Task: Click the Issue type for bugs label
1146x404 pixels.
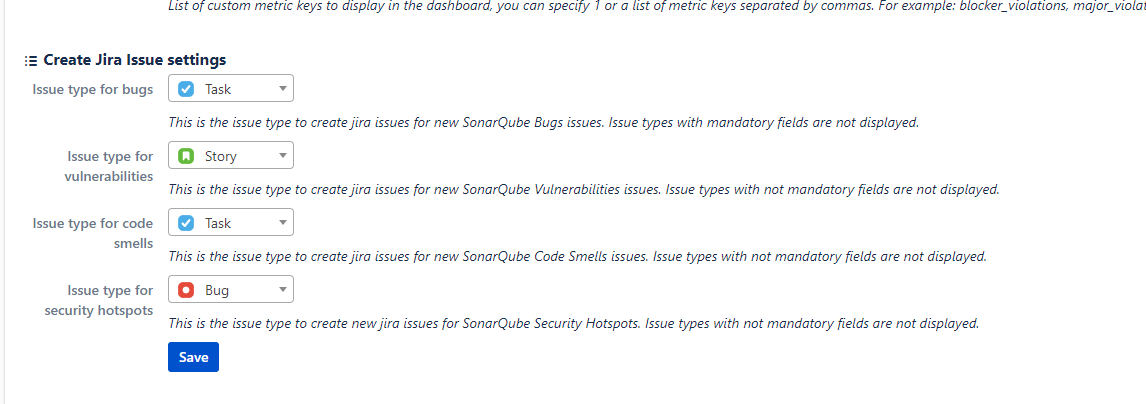Action: point(93,89)
